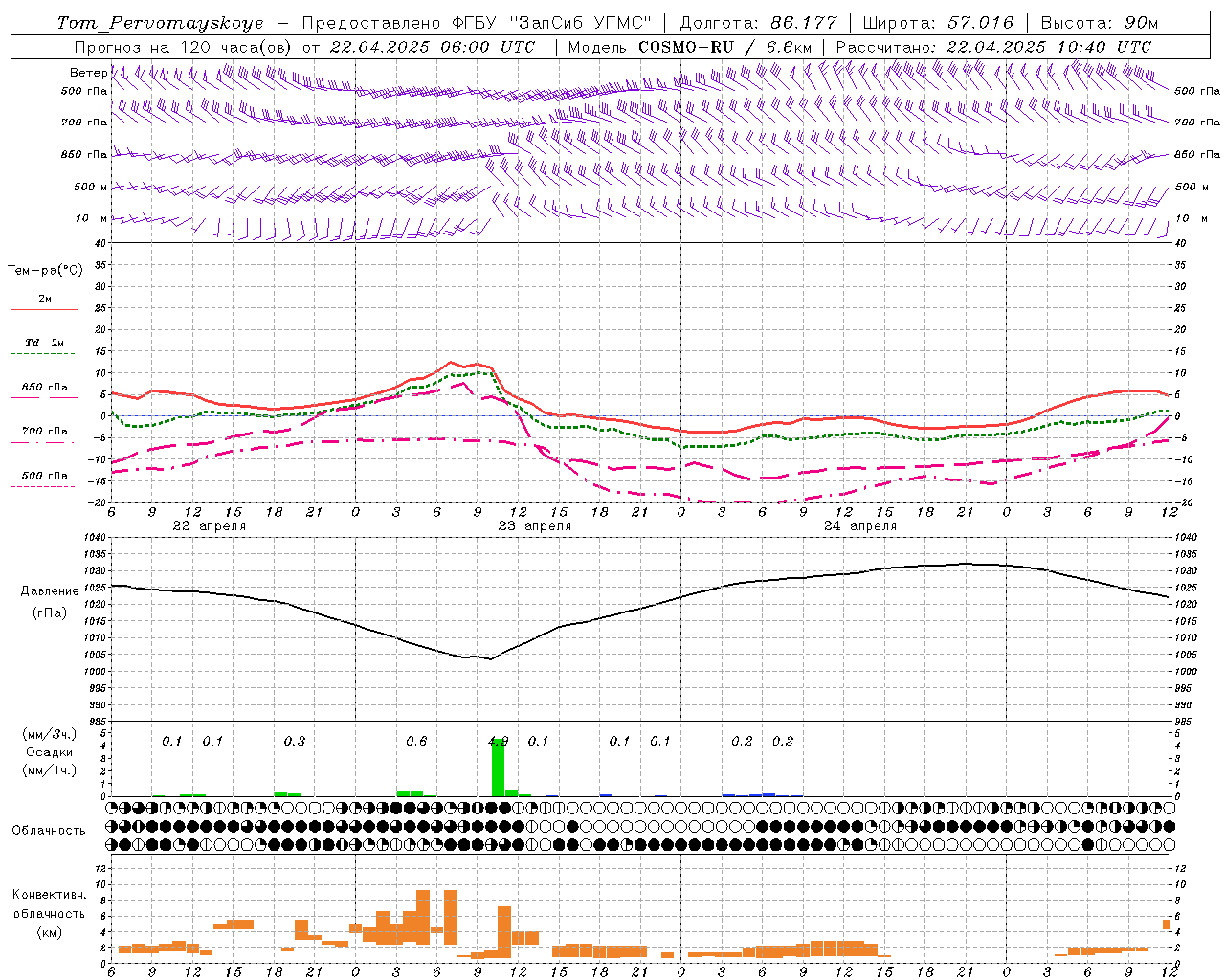
Task: Click the 'Td 2м' dew point legend entry
Action: click(45, 343)
